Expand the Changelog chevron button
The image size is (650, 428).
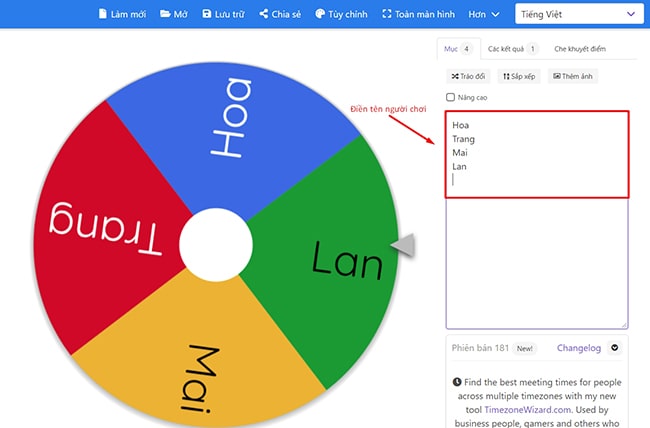(x=615, y=348)
